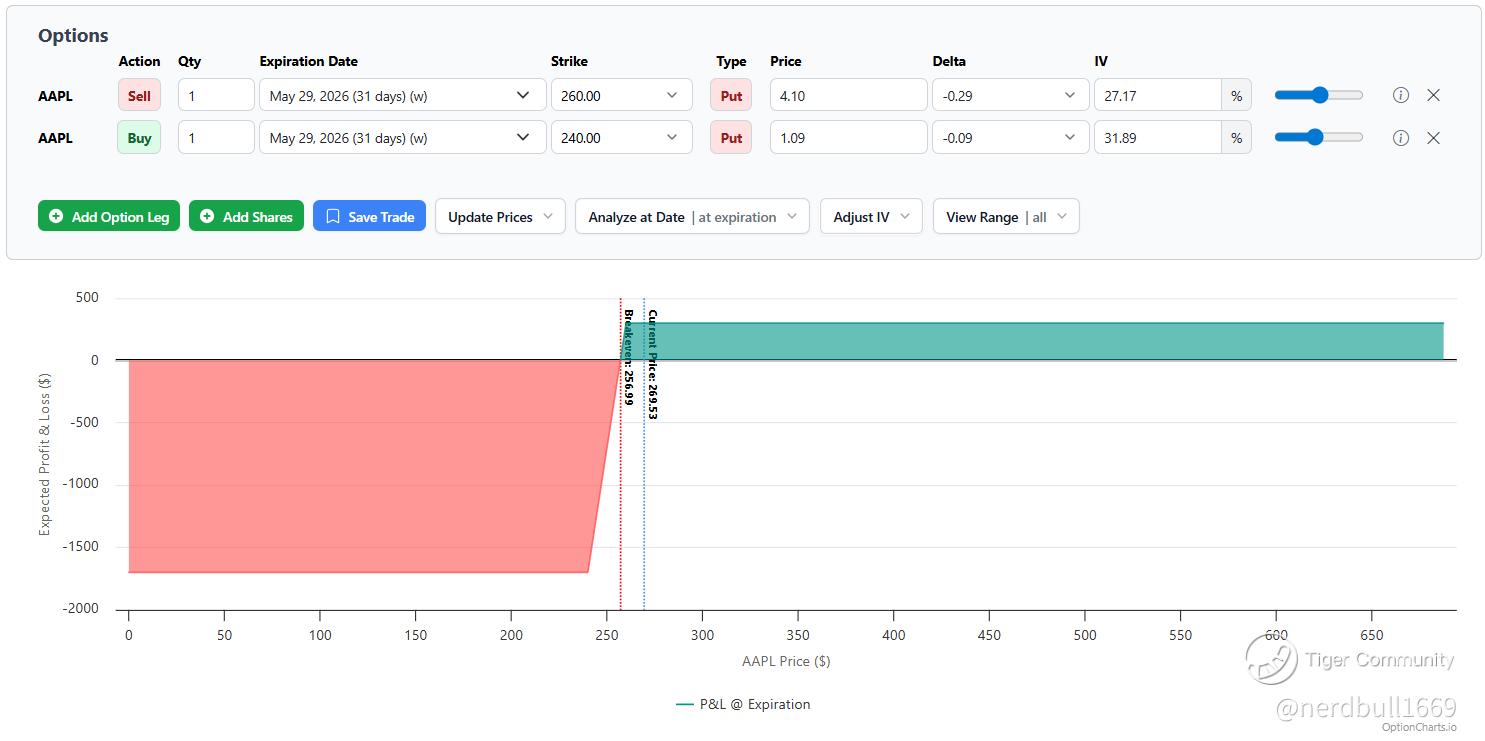1485x741 pixels.
Task: Toggle the Put type on the 240.00 leg
Action: pyautogui.click(x=731, y=138)
